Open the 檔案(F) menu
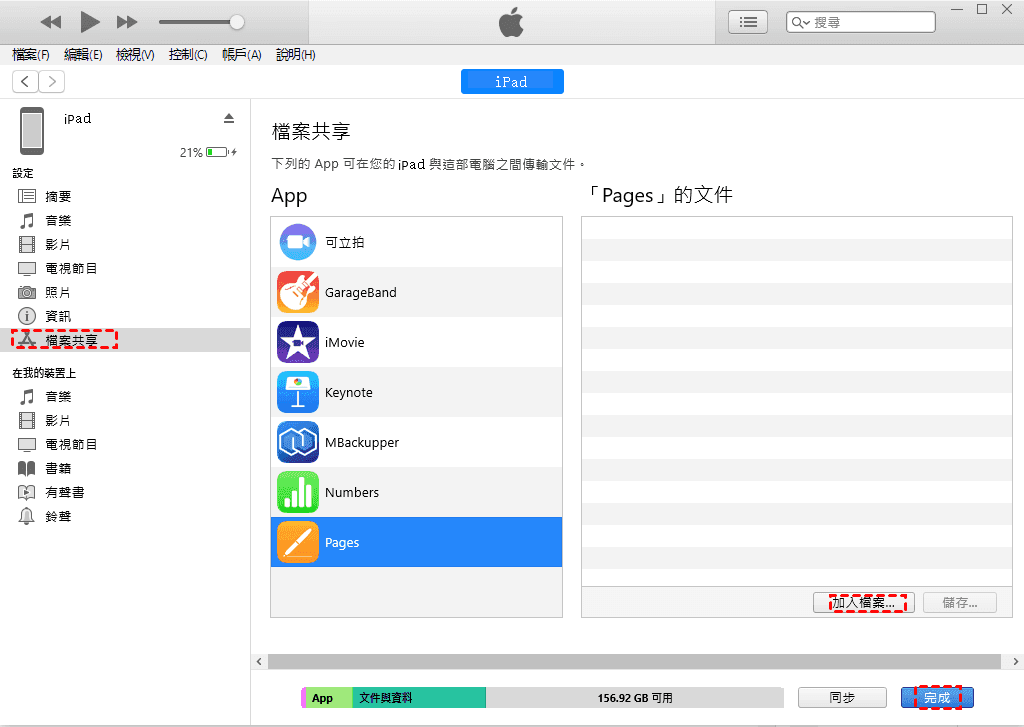Image resolution: width=1024 pixels, height=727 pixels. pos(31,55)
